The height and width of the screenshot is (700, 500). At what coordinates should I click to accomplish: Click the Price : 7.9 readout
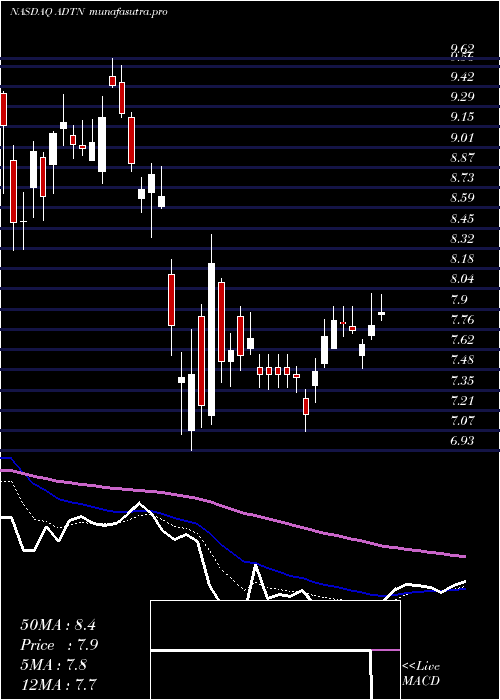point(59,645)
